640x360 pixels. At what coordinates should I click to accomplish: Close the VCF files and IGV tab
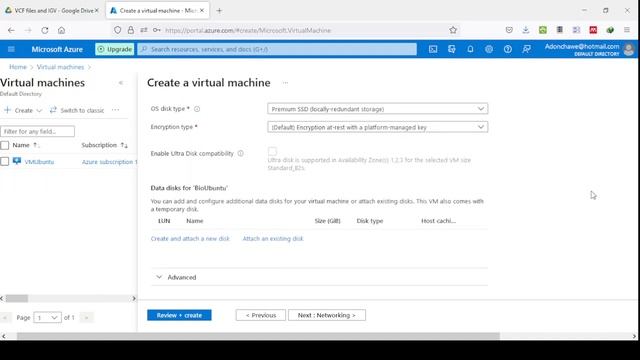97,11
